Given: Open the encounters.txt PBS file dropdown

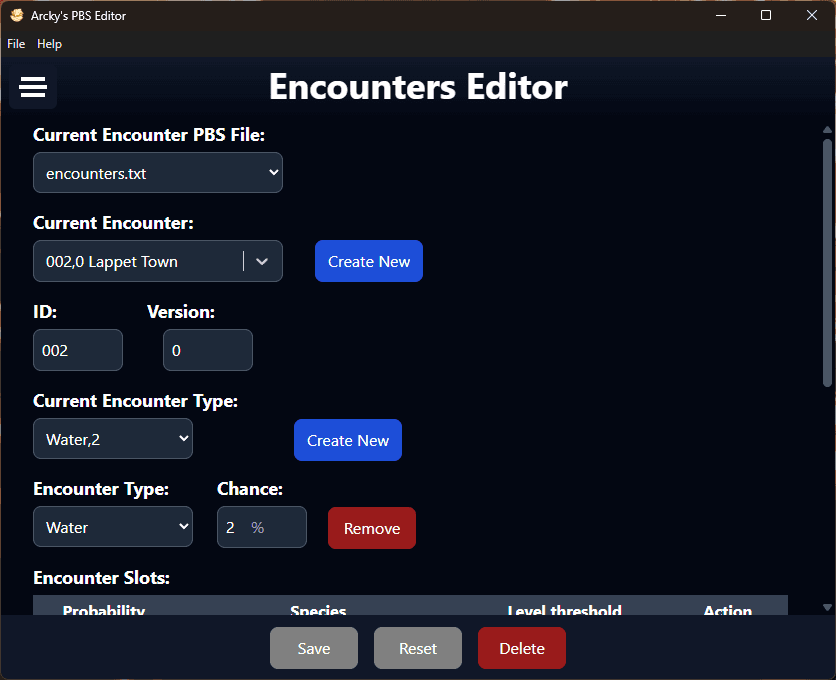Looking at the screenshot, I should tap(158, 173).
